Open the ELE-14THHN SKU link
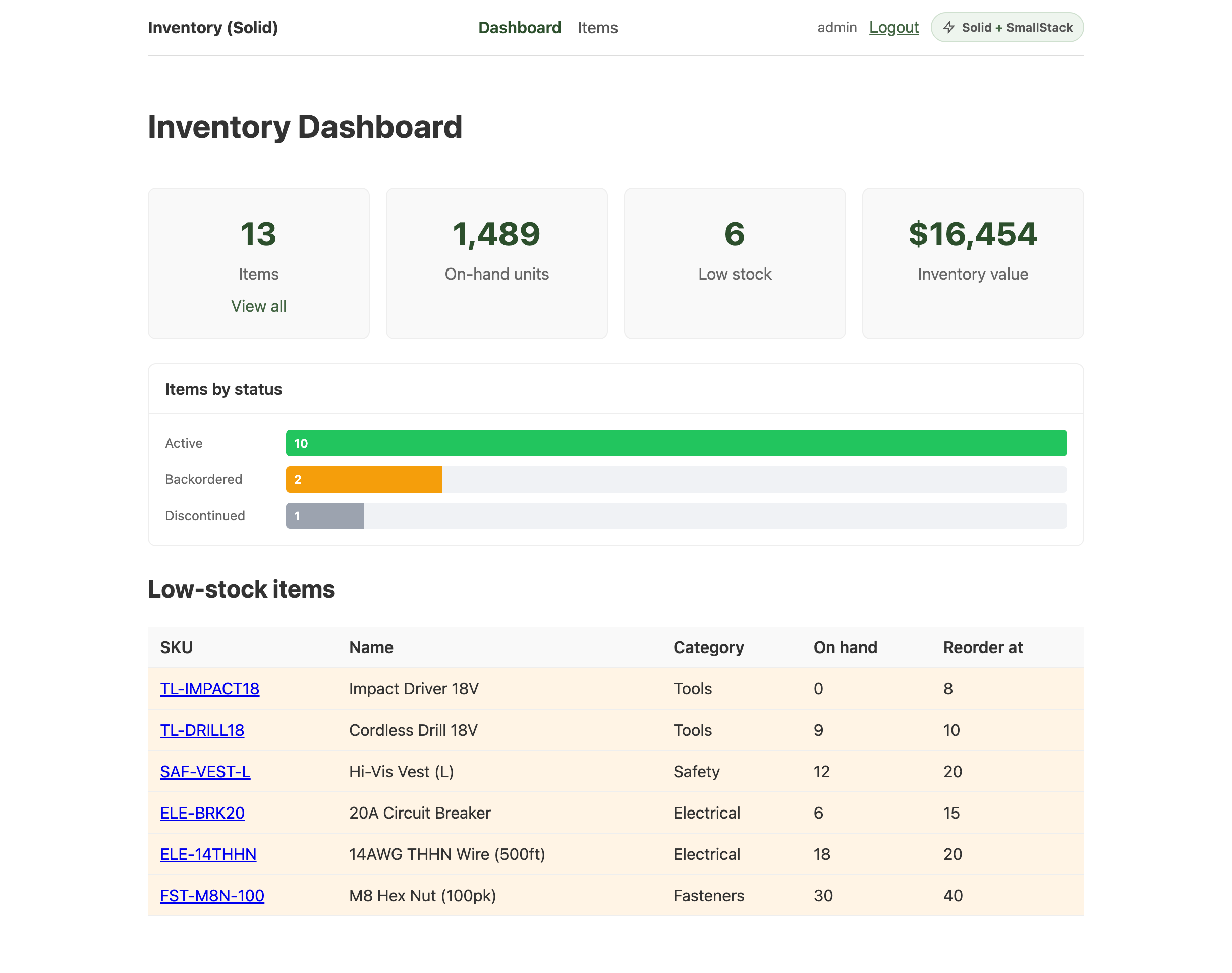Viewport: 1232px width, 973px height. [x=208, y=854]
